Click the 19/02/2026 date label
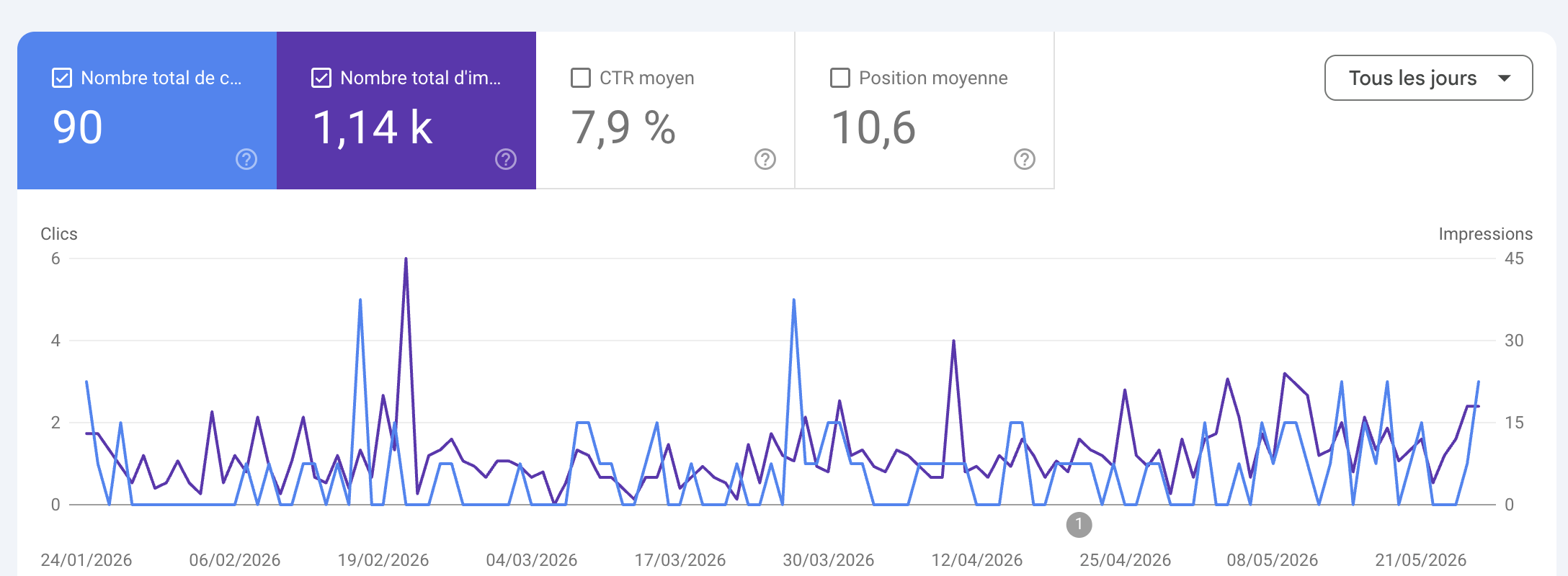This screenshot has height=576, width=1568. tap(383, 560)
